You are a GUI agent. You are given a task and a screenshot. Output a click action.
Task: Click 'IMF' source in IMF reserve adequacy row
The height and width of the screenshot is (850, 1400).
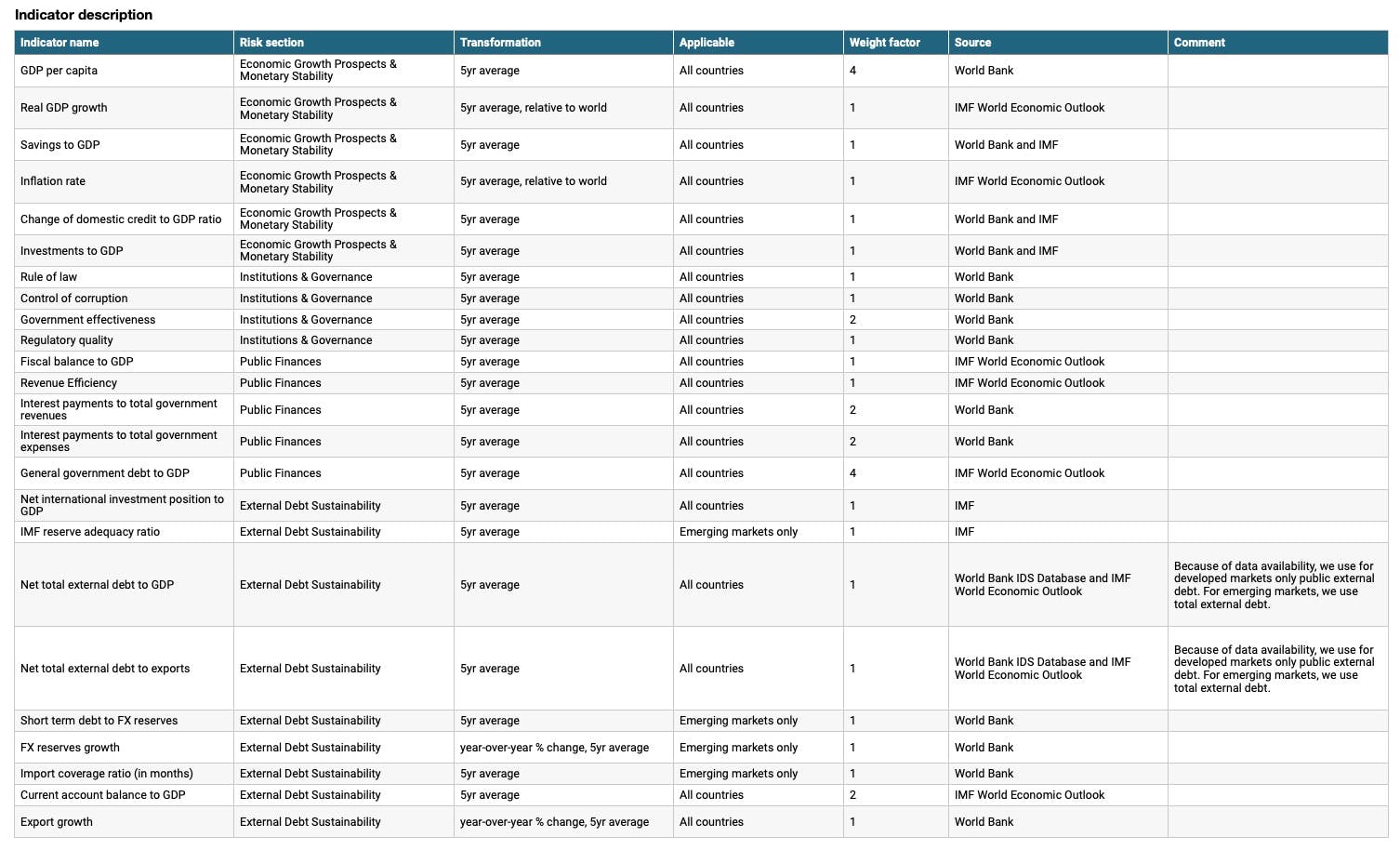pyautogui.click(x=965, y=532)
